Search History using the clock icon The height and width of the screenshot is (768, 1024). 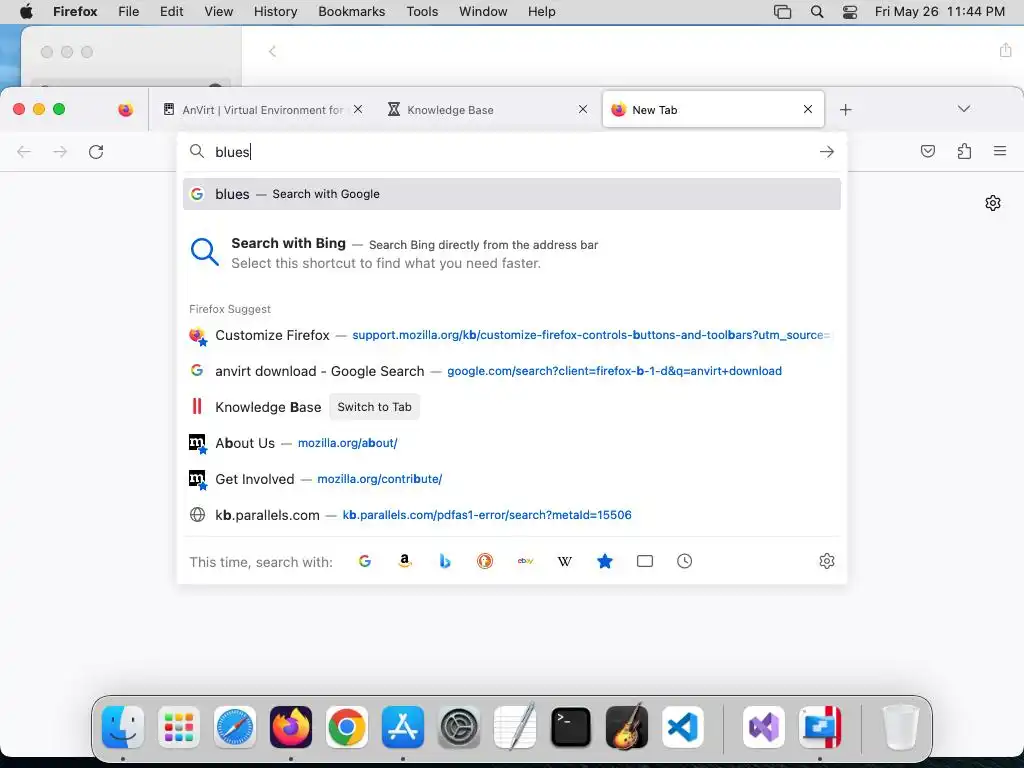pos(684,561)
